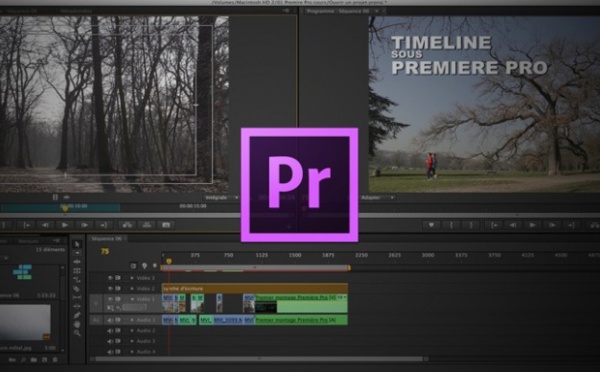The image size is (600, 372).
Task: Click the work area bar end handle
Action: pyautogui.click(x=349, y=268)
